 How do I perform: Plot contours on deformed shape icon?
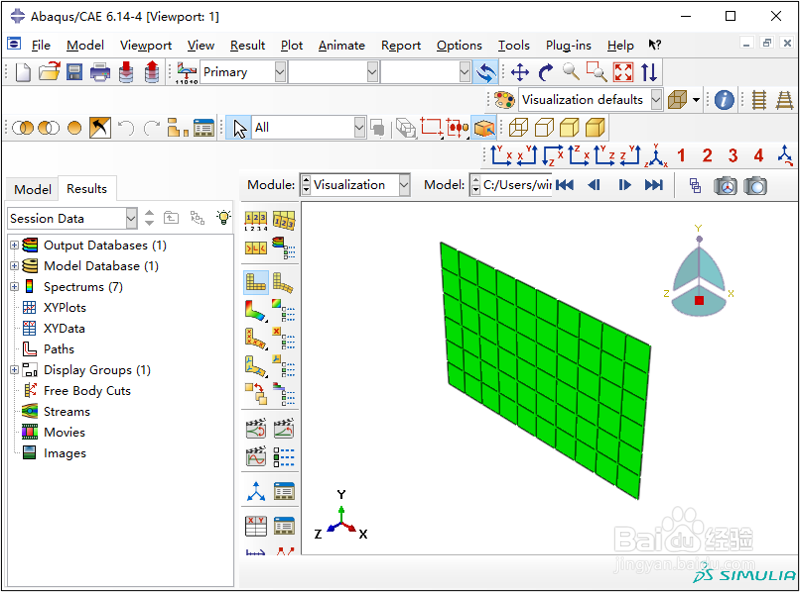tap(256, 310)
